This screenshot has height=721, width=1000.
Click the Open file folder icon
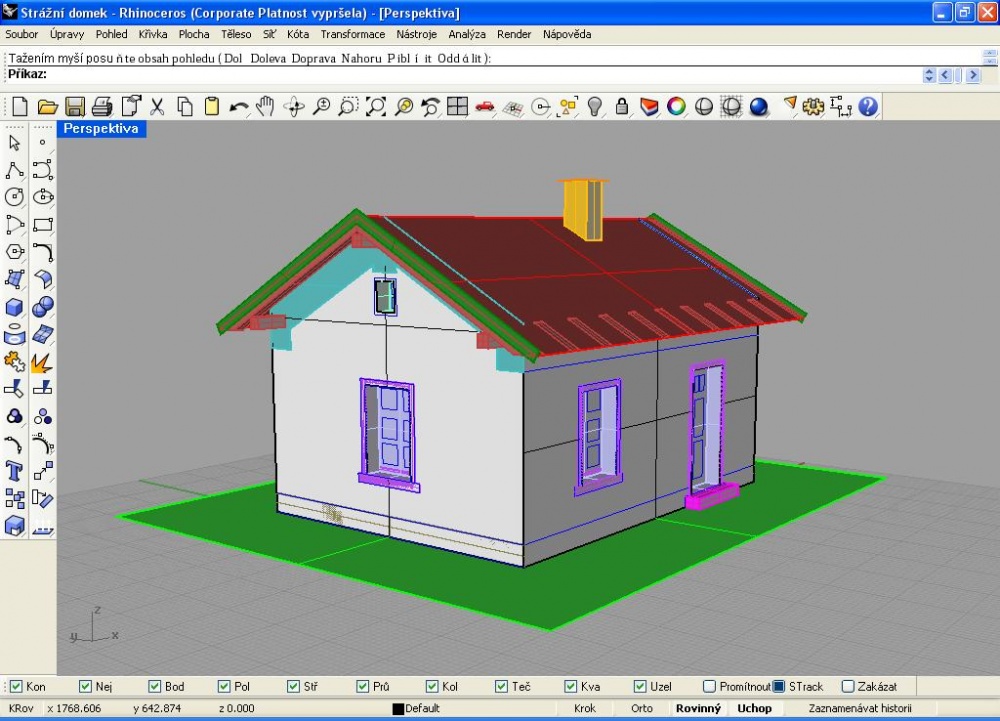47,106
